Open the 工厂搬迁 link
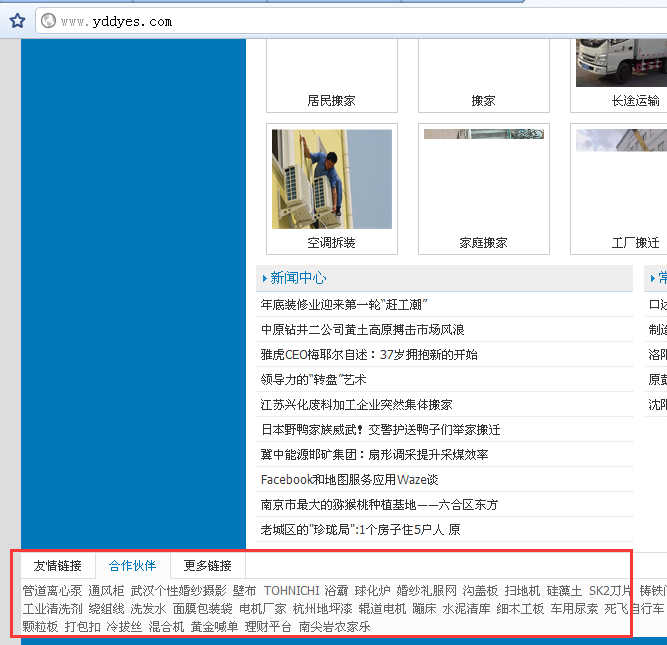The height and width of the screenshot is (645, 667). click(635, 243)
